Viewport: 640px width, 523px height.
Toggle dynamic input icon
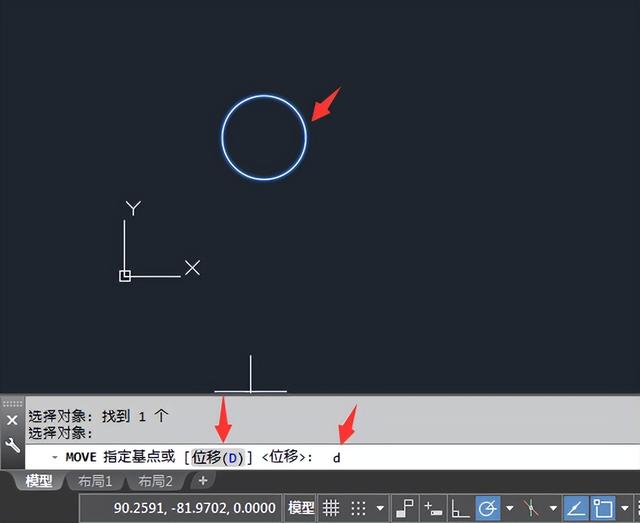coord(433,508)
